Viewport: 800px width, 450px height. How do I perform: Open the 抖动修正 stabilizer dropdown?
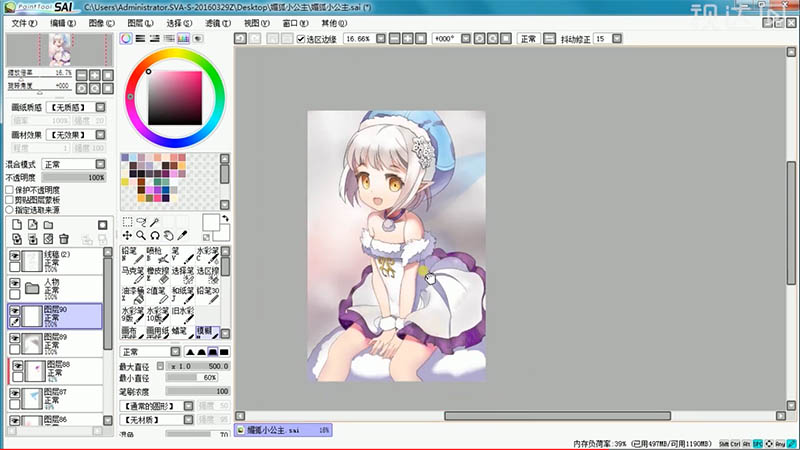(x=617, y=39)
